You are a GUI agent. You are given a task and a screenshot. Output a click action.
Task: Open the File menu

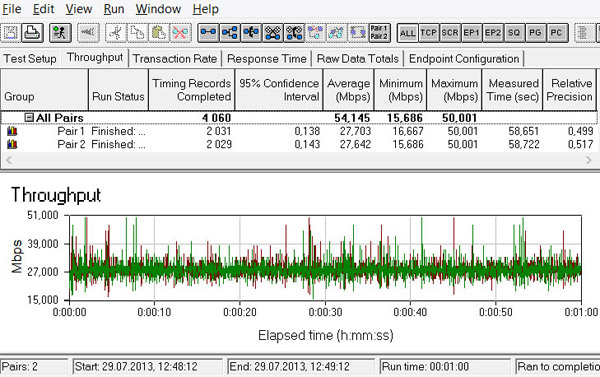point(11,9)
